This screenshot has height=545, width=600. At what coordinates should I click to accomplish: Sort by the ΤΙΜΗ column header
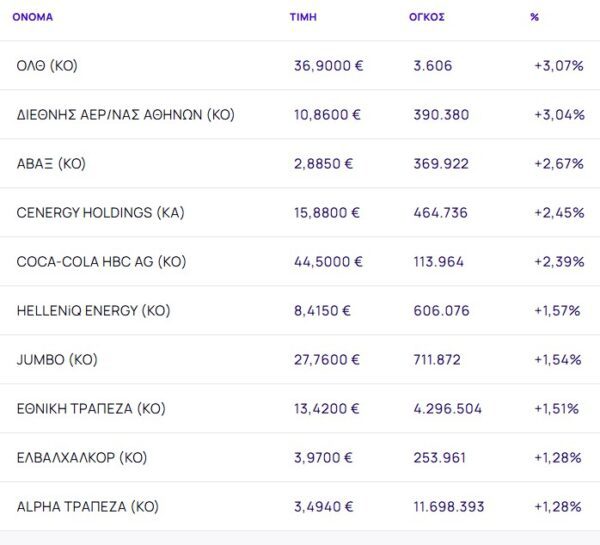[x=303, y=17]
